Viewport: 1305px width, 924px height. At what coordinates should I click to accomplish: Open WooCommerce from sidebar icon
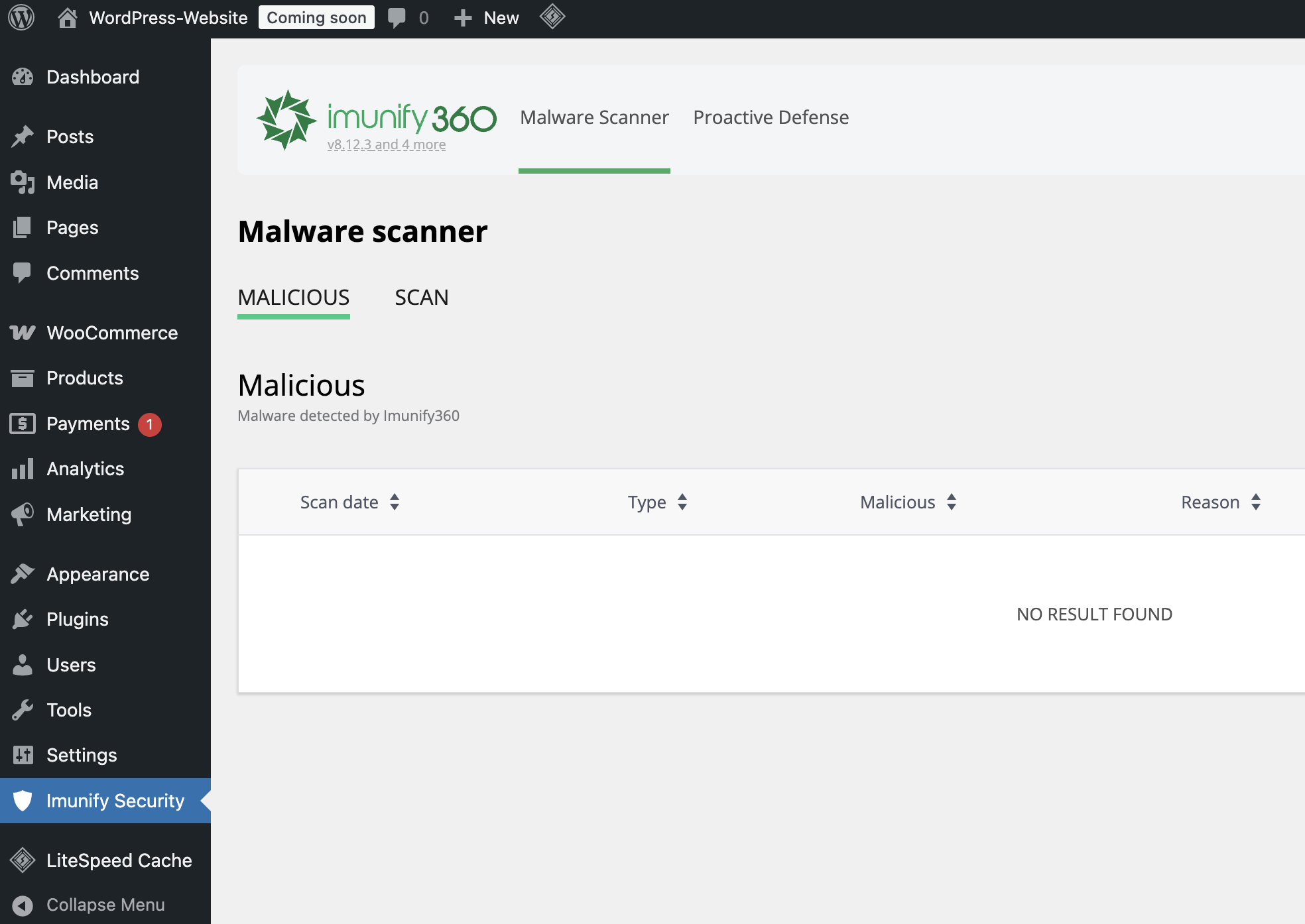coord(23,333)
